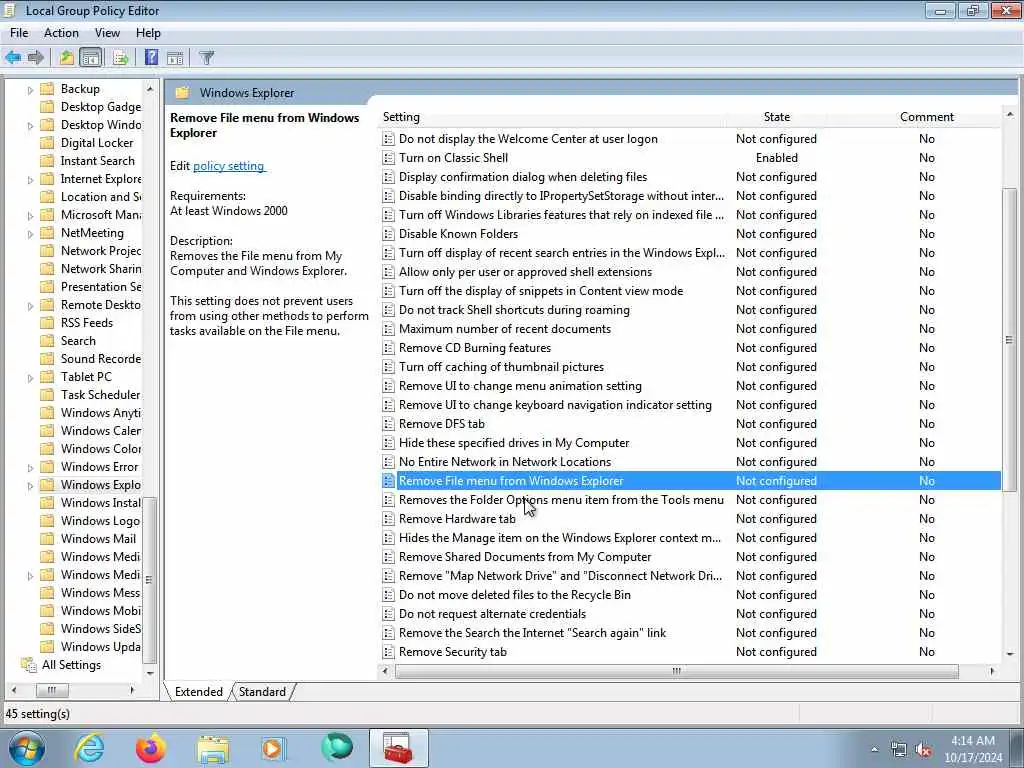This screenshot has width=1024, height=768.
Task: Click the Up one level folder icon
Action: tap(66, 57)
